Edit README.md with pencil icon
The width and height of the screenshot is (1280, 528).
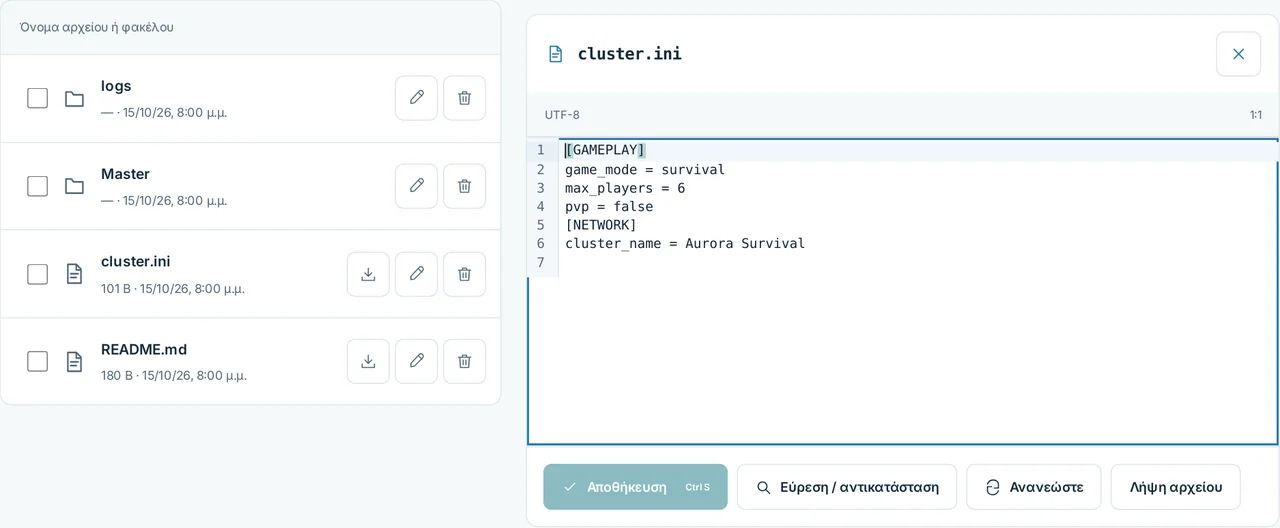[416, 361]
